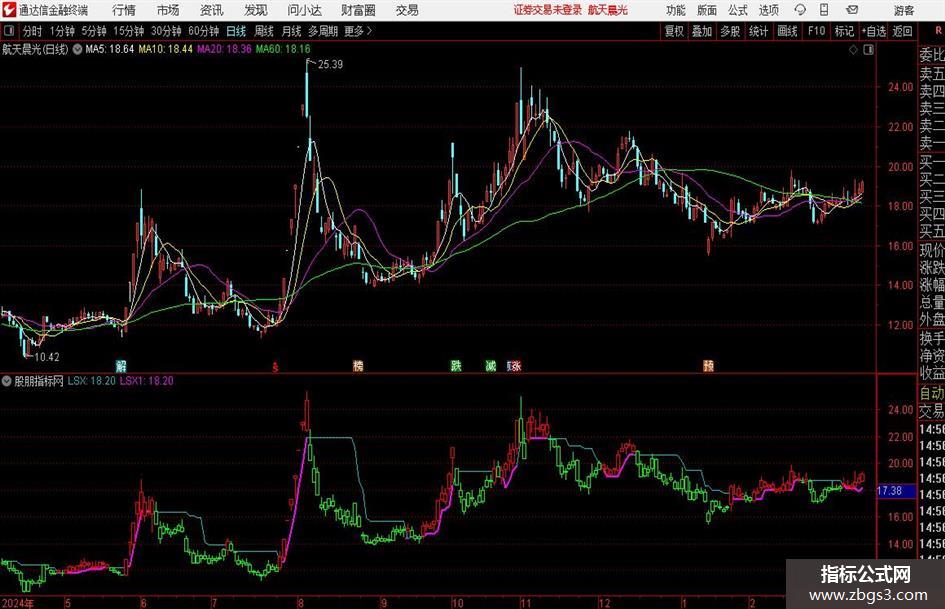Click the 预 event marker below the chart
This screenshot has width=945, height=609.
point(708,365)
